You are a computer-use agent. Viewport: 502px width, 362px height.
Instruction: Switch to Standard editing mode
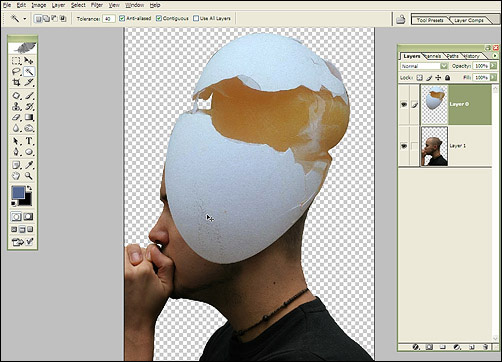pos(16,217)
